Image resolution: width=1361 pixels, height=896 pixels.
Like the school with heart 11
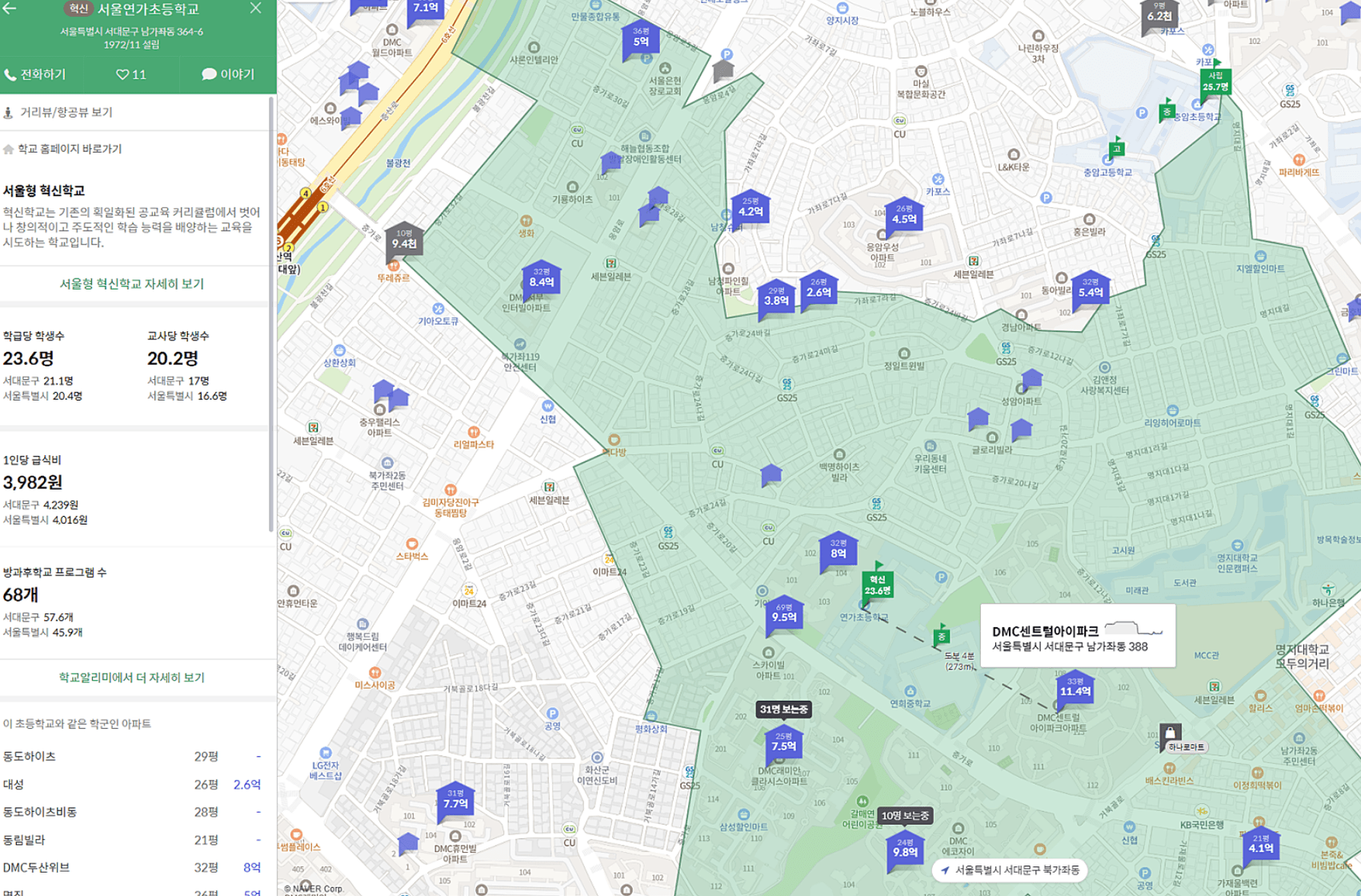[x=131, y=74]
